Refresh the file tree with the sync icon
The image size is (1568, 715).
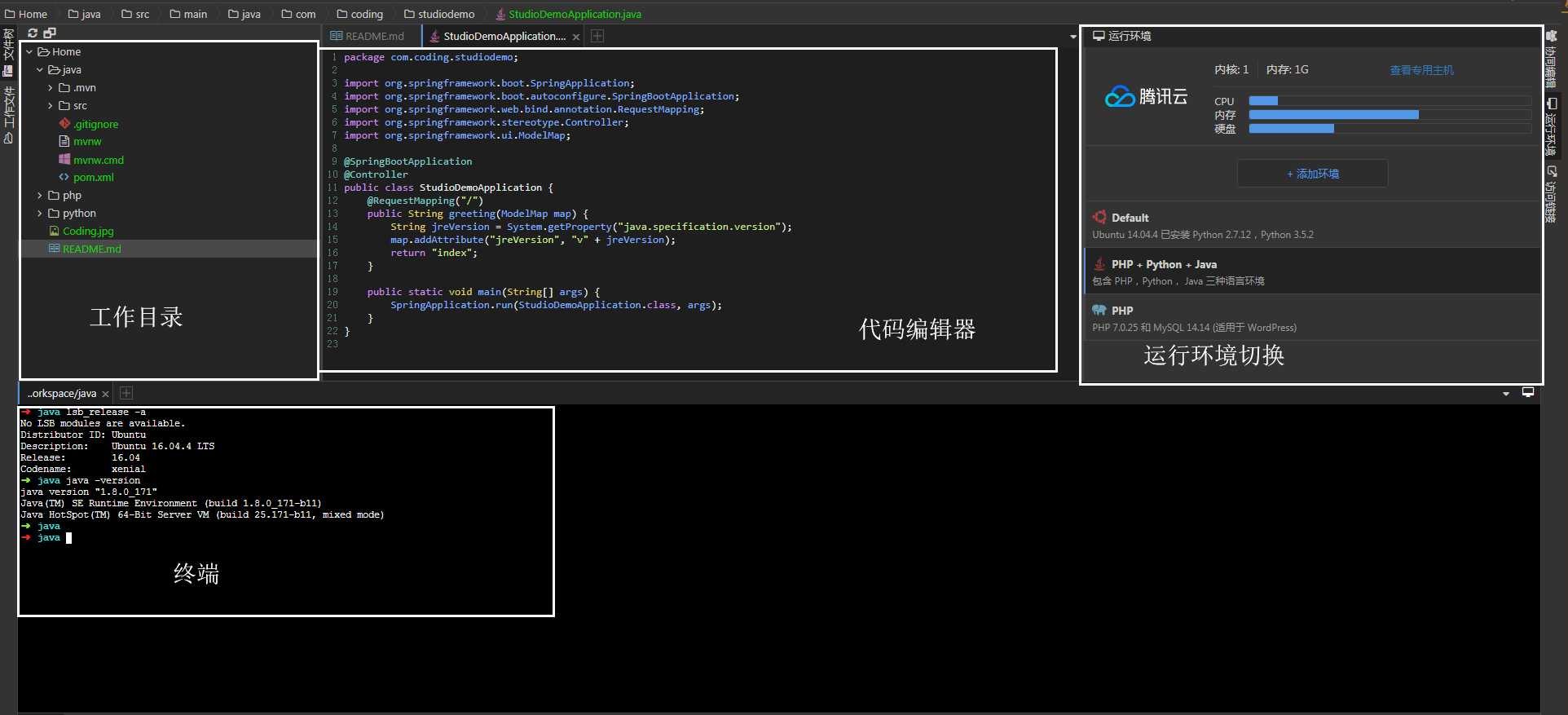[33, 33]
